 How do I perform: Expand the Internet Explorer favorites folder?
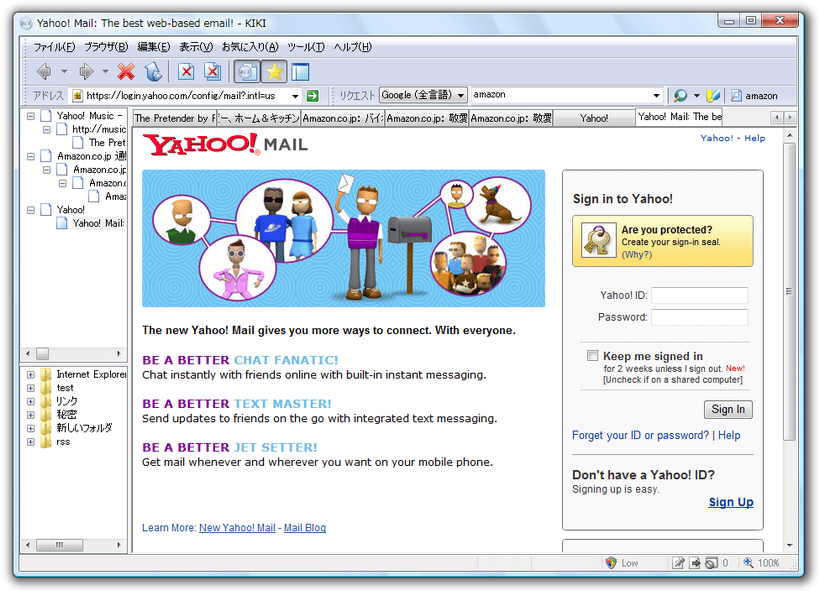click(x=31, y=374)
